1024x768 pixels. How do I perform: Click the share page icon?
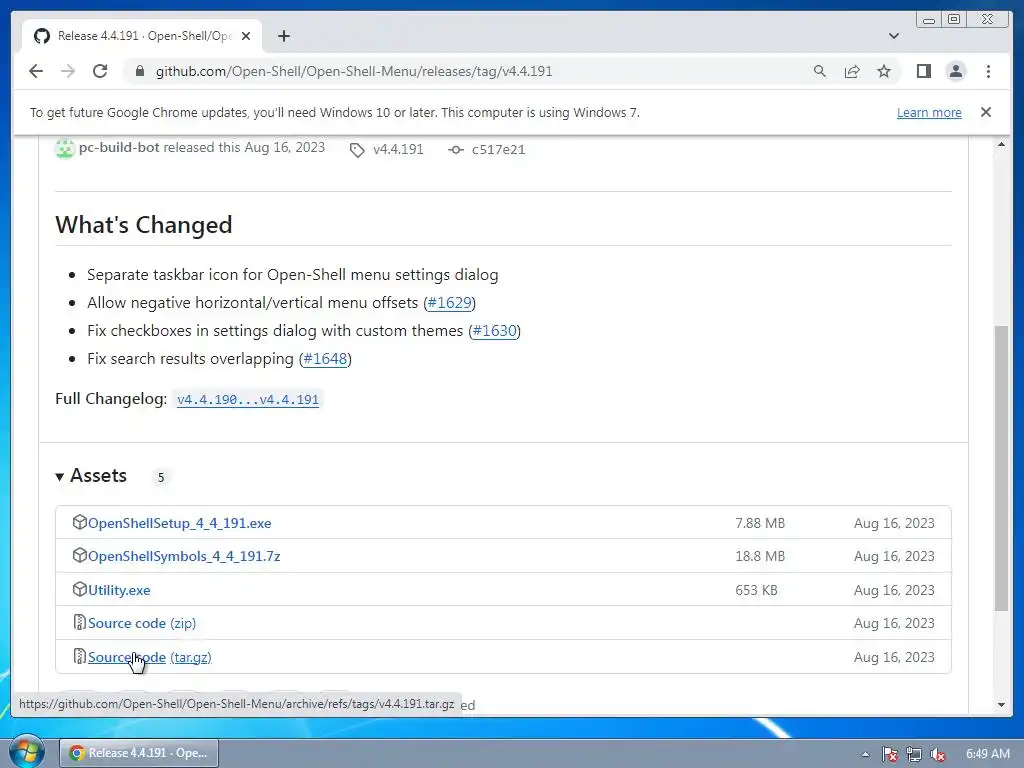[852, 71]
